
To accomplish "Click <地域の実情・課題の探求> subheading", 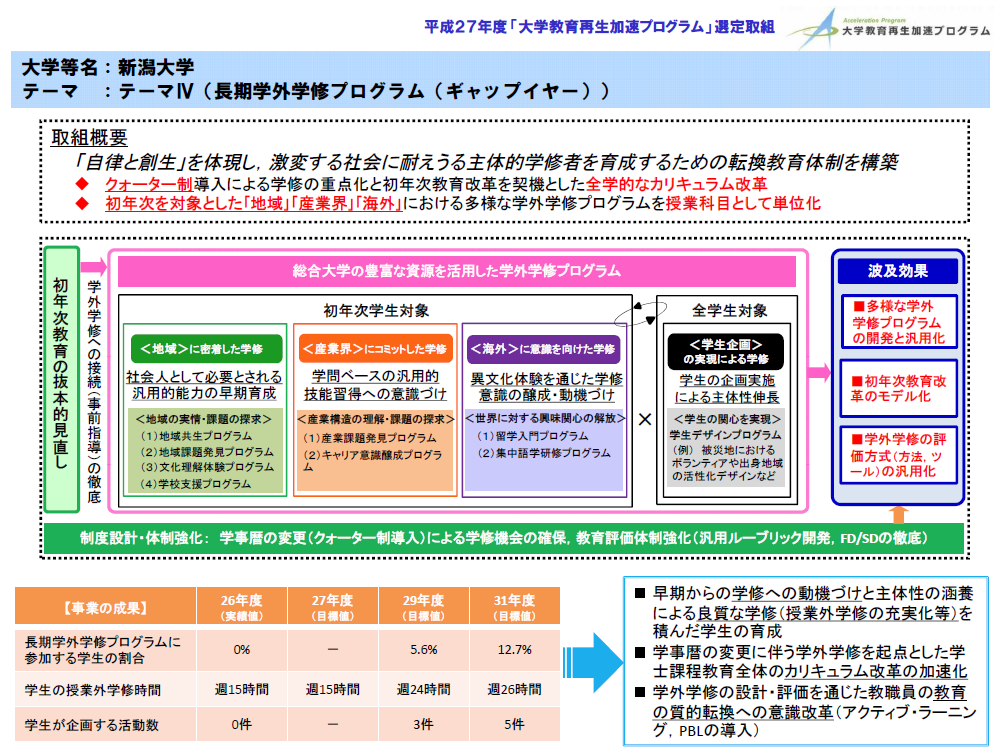I will pos(203,419).
